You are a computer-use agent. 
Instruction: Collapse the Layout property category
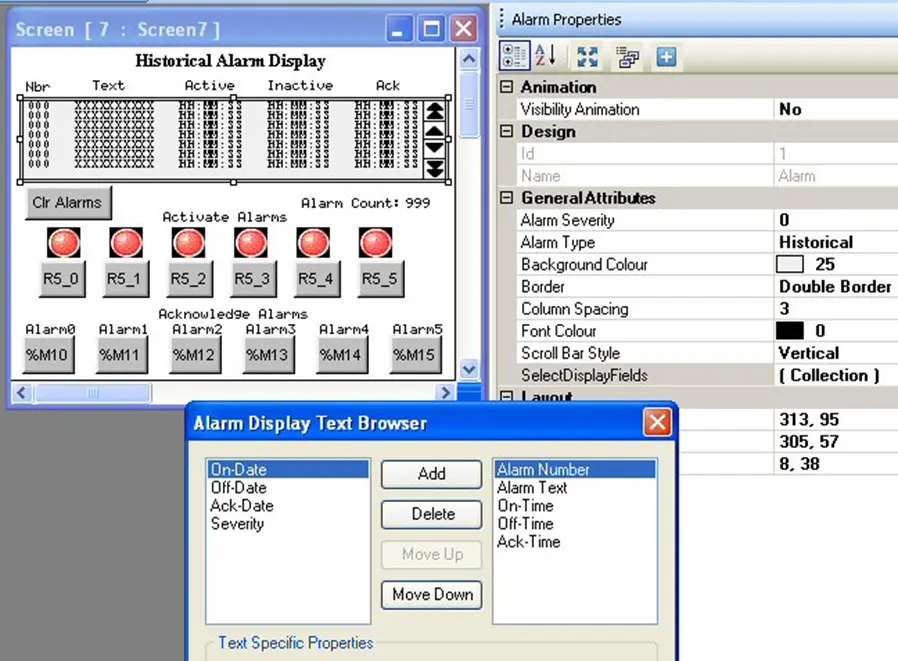pos(506,396)
